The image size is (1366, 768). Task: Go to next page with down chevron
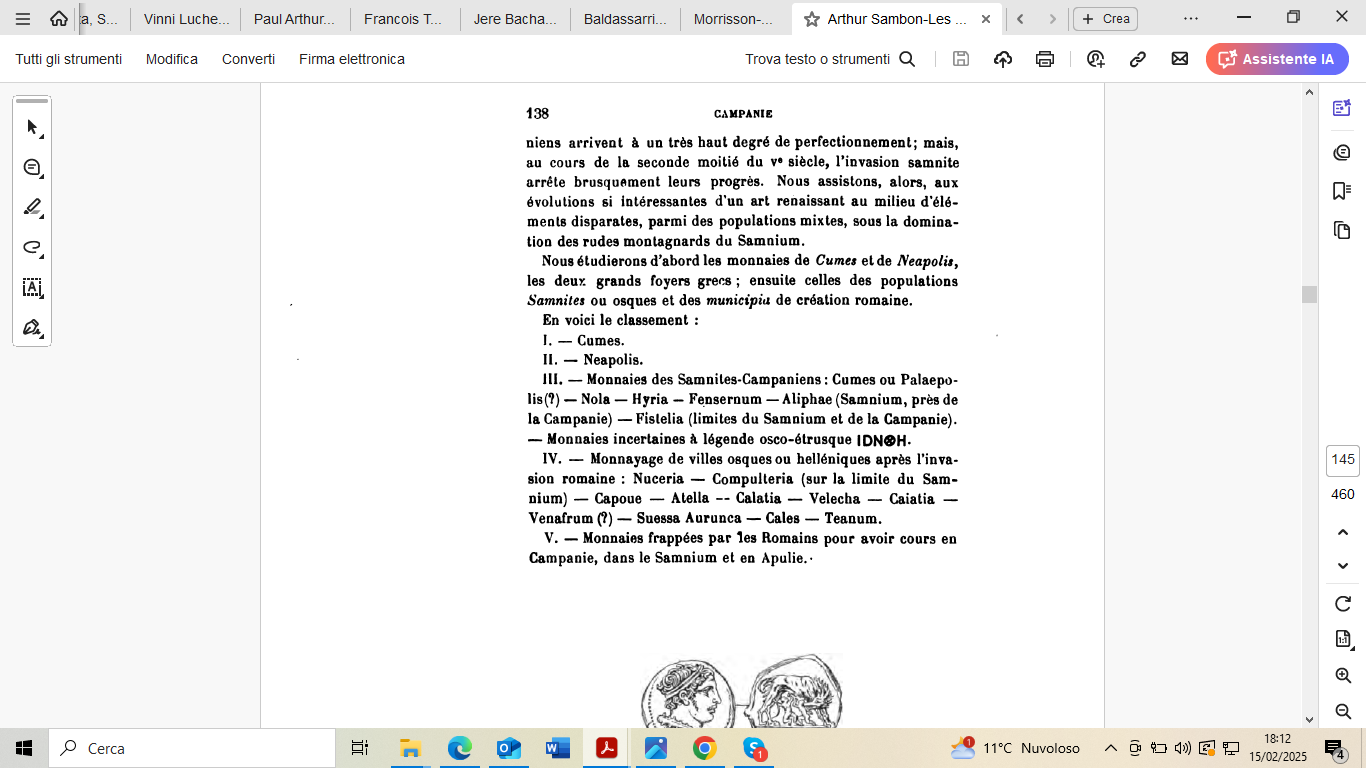point(1343,566)
